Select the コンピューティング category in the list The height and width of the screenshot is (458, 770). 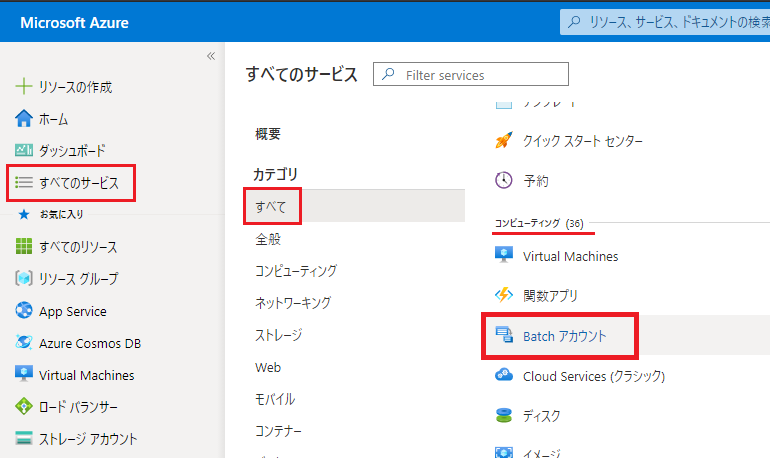[x=296, y=270]
